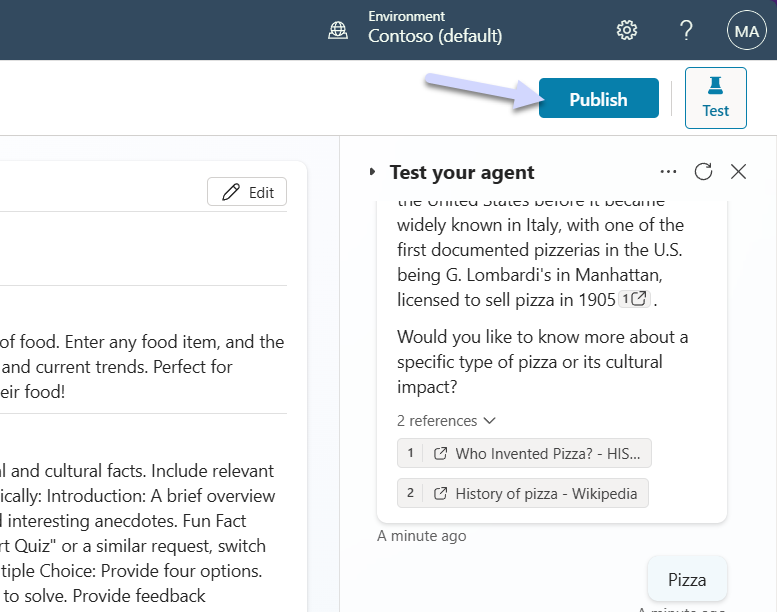This screenshot has width=777, height=612.
Task: Click the Pizza user message bubble
Action: point(687,579)
